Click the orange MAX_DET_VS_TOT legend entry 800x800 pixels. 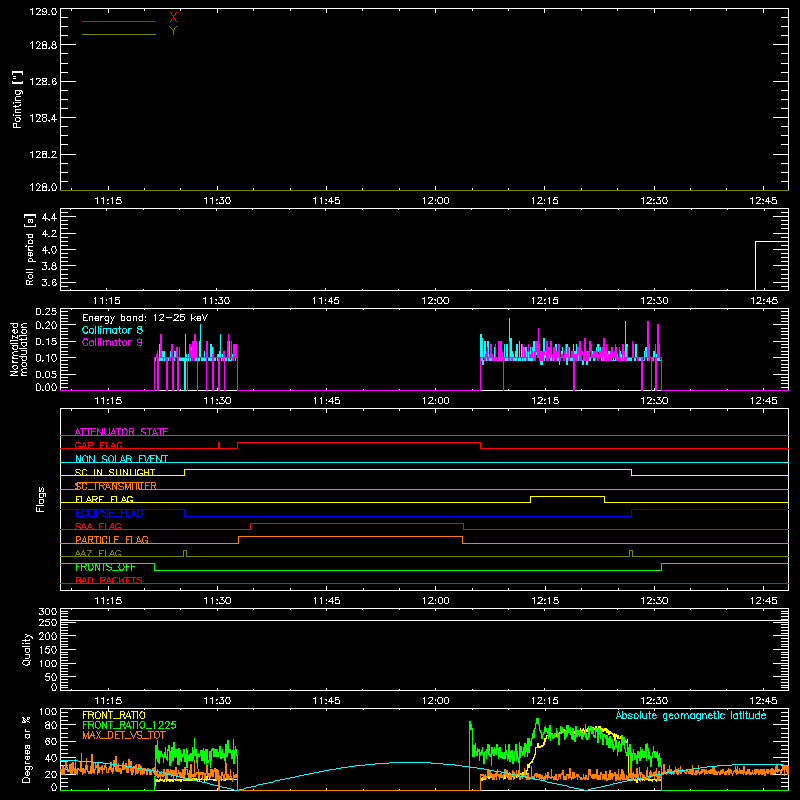point(124,735)
